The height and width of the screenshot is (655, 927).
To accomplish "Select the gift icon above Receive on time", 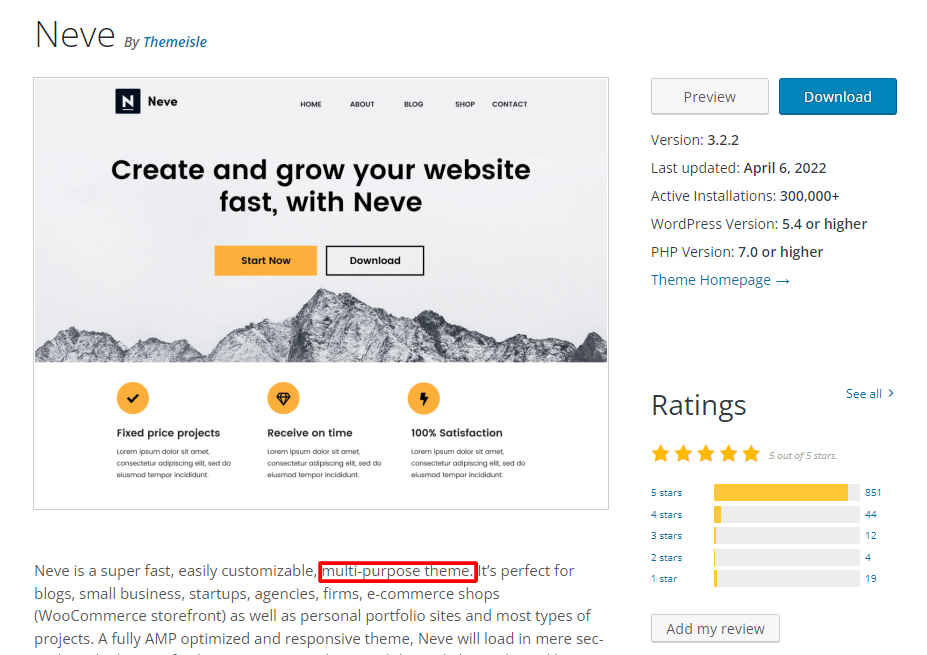I will (x=283, y=397).
